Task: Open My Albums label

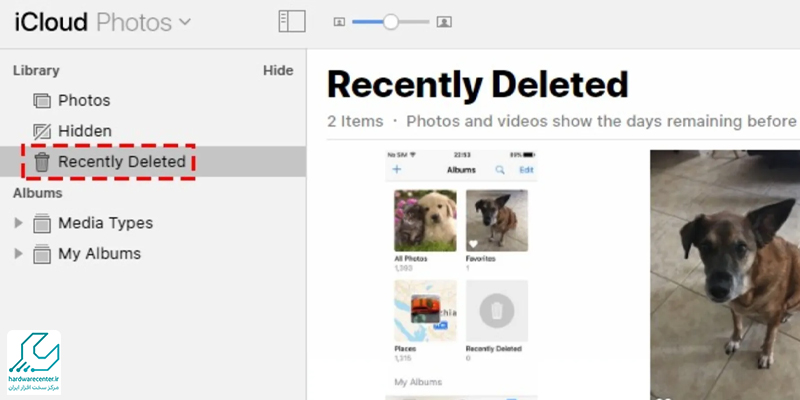Action: pyautogui.click(x=99, y=254)
